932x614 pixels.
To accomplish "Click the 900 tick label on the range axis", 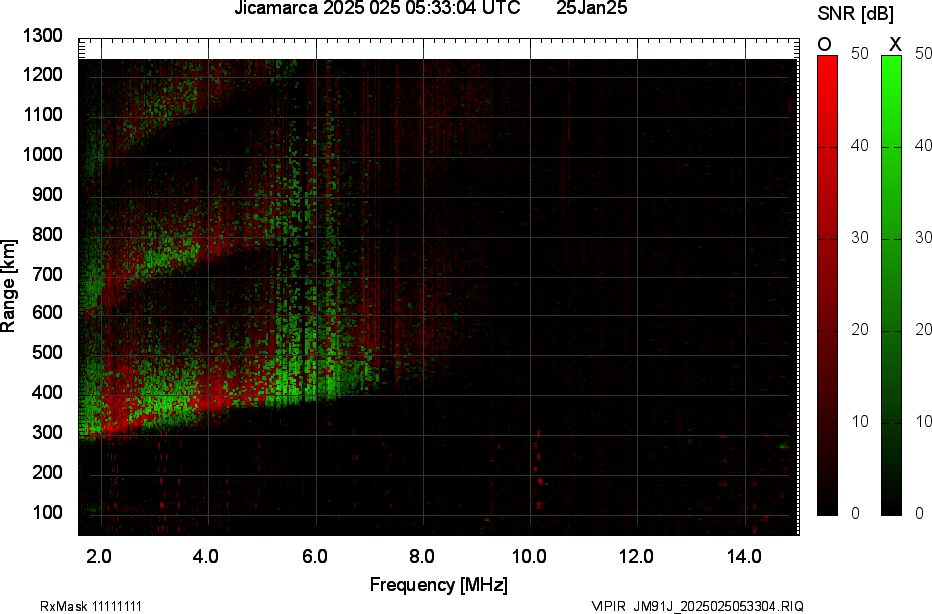I will tap(47, 194).
